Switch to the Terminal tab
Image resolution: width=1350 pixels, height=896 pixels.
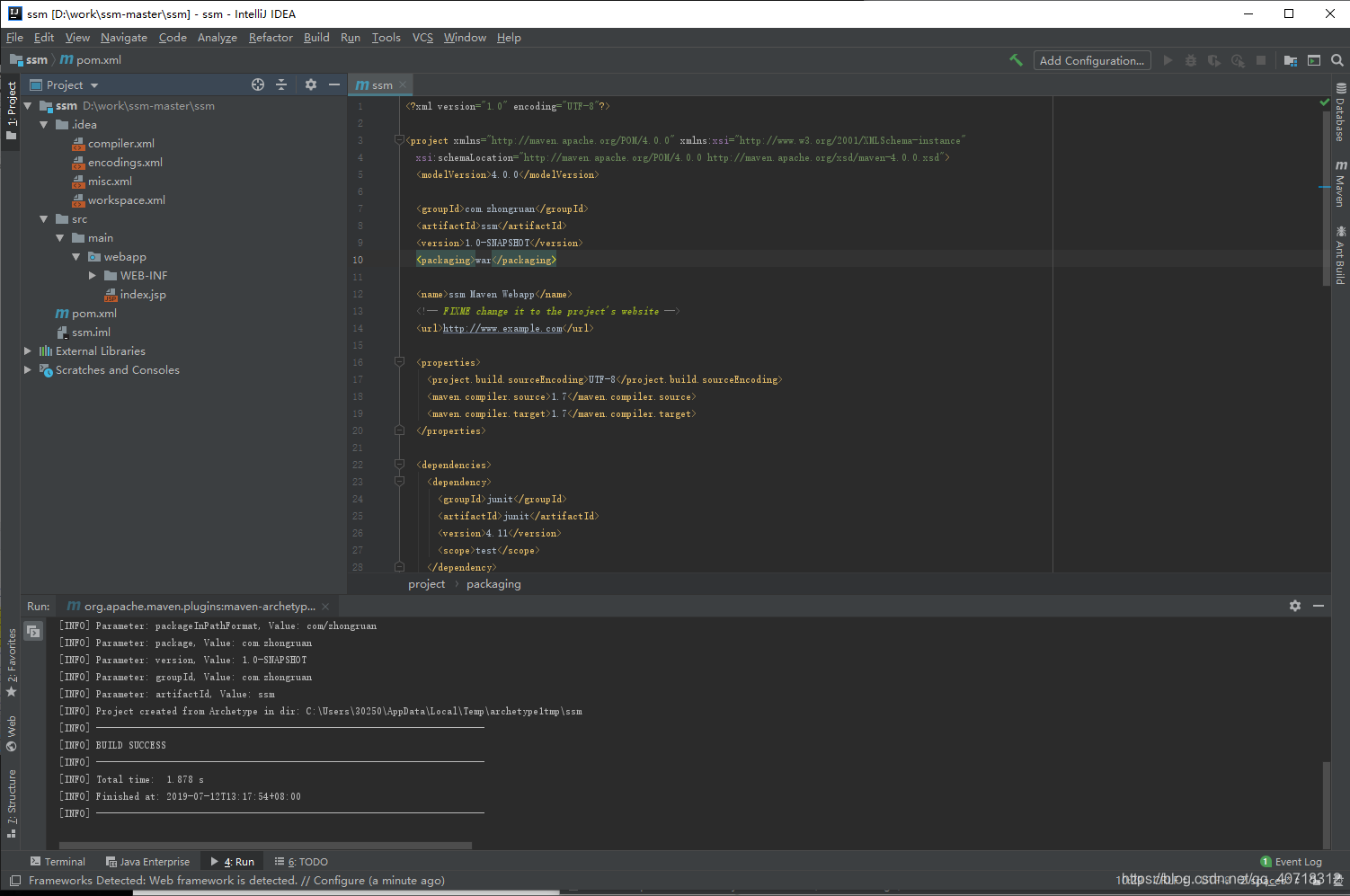tap(58, 862)
